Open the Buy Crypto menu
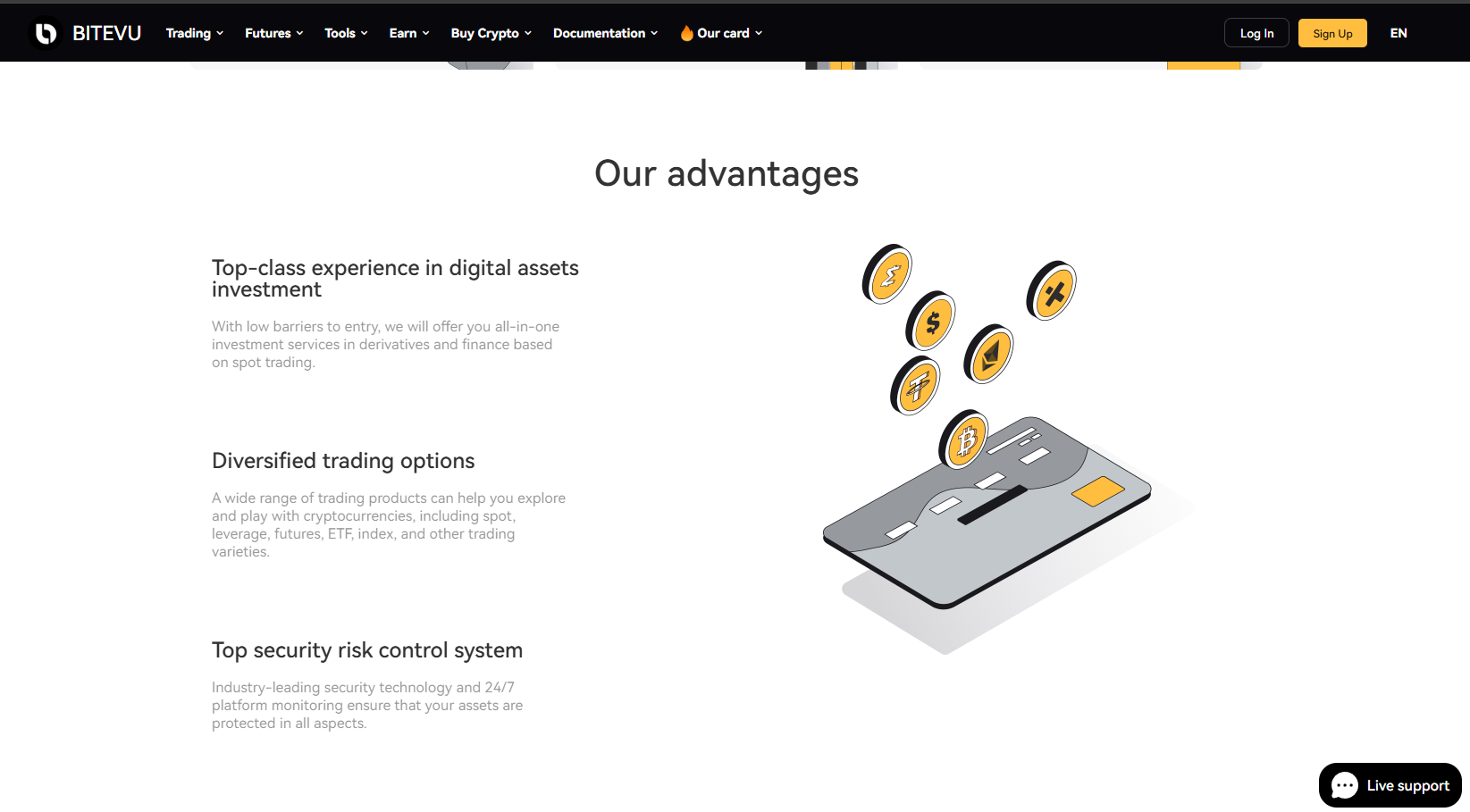Image resolution: width=1470 pixels, height=812 pixels. pyautogui.click(x=491, y=33)
